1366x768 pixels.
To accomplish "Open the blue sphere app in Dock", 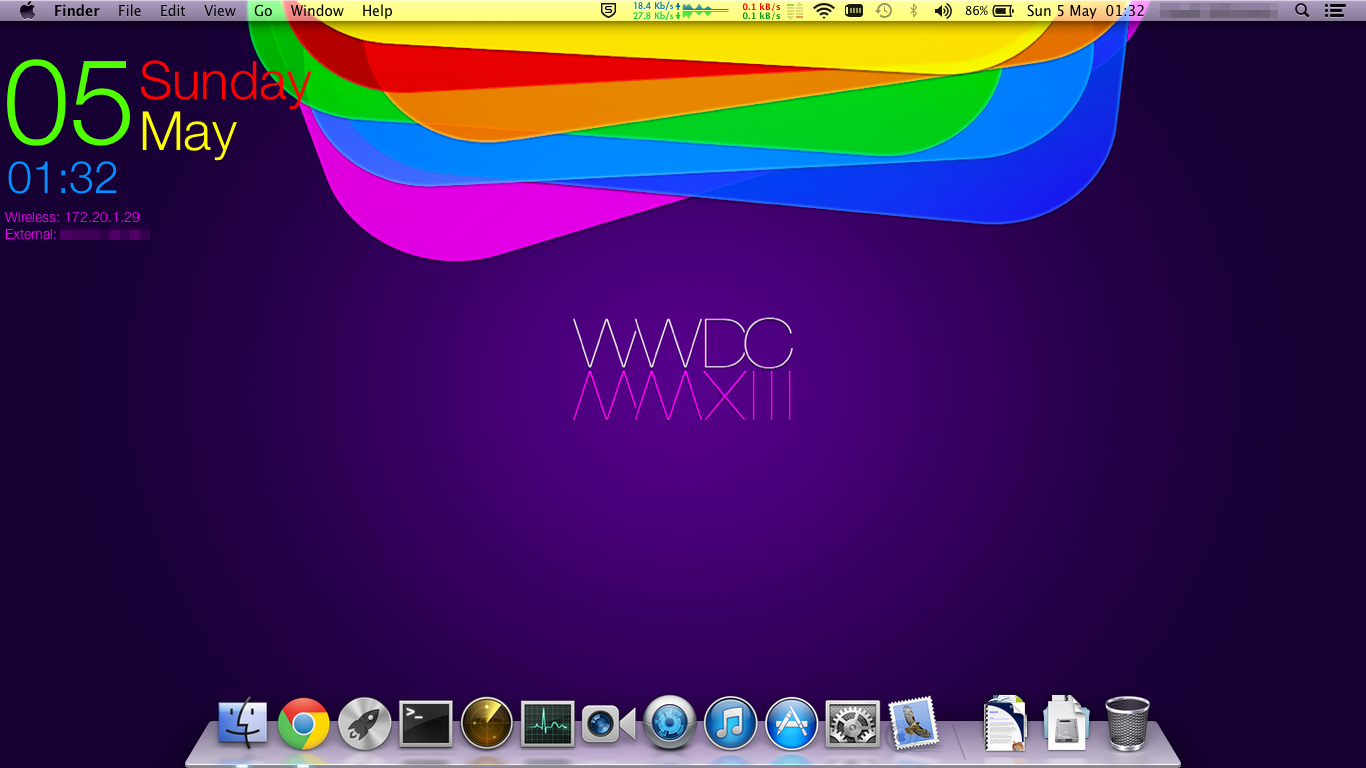I will (670, 722).
